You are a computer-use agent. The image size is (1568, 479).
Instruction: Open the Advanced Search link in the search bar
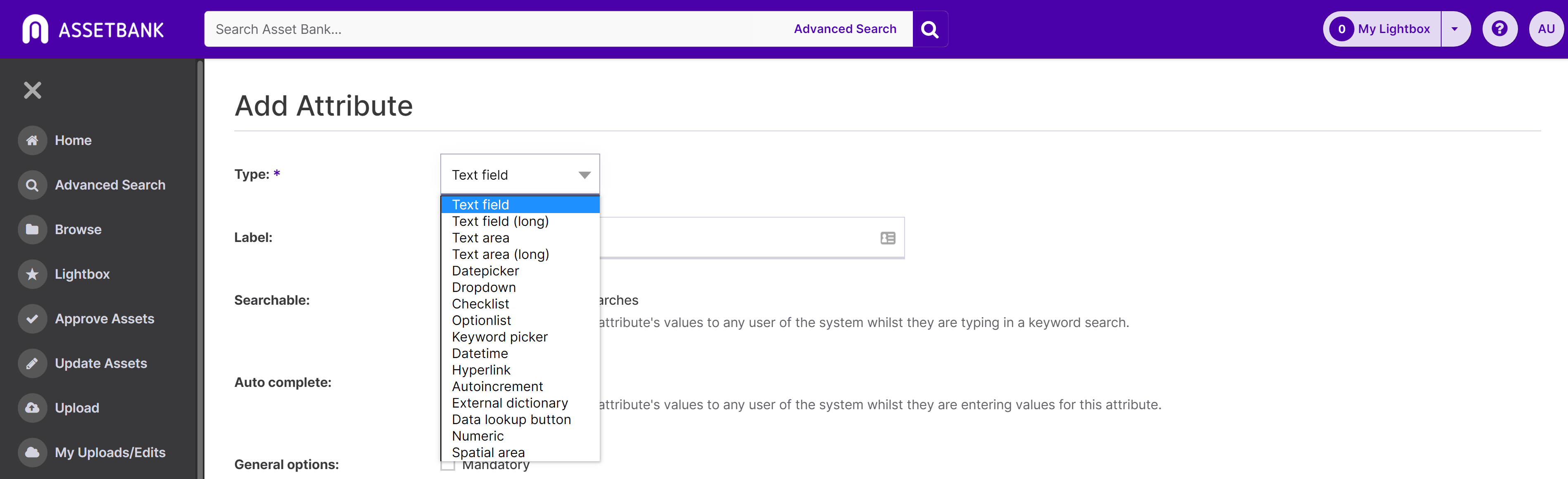[x=844, y=29]
